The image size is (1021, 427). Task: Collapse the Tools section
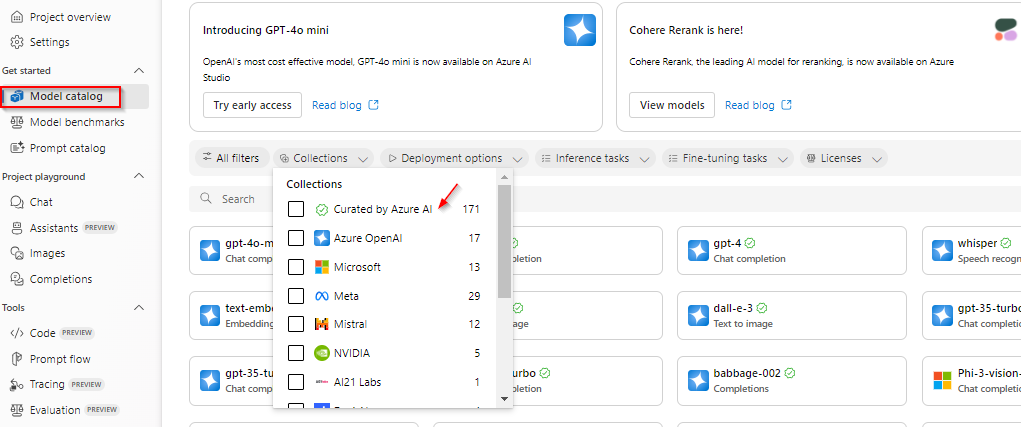[139, 308]
